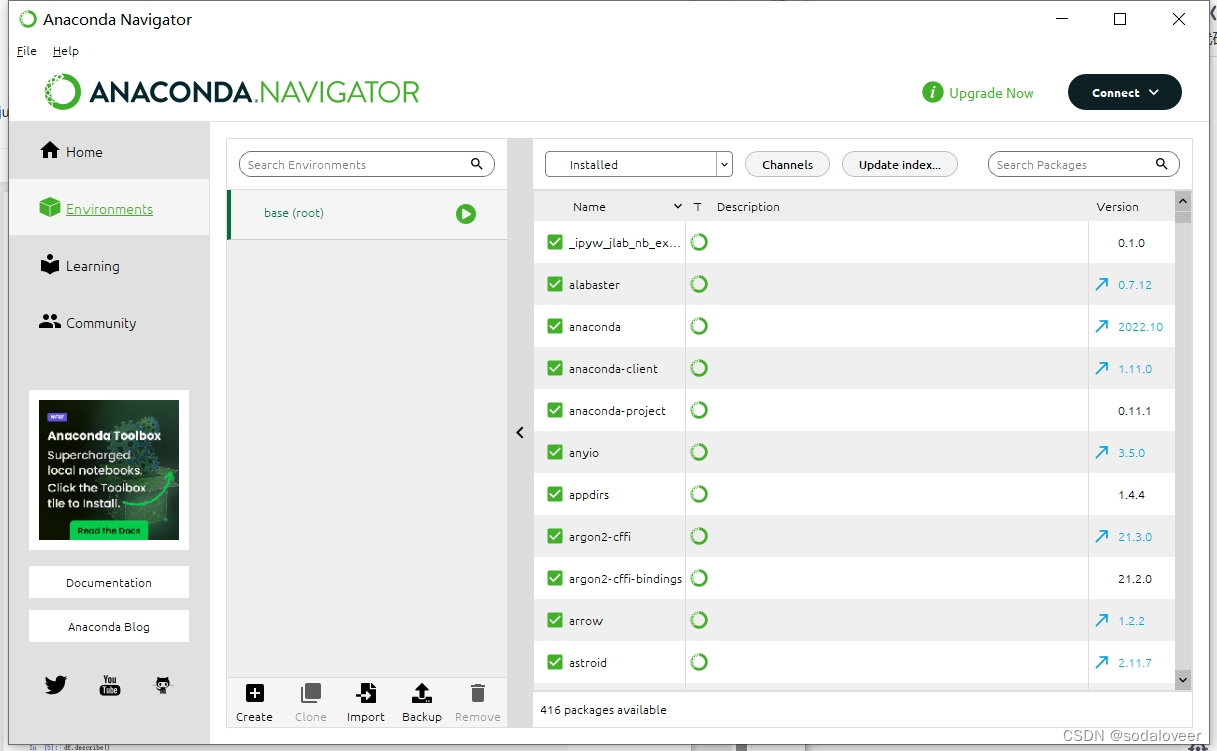Click the type circle icon for anaconda-project
This screenshot has width=1217, height=751.
point(699,410)
